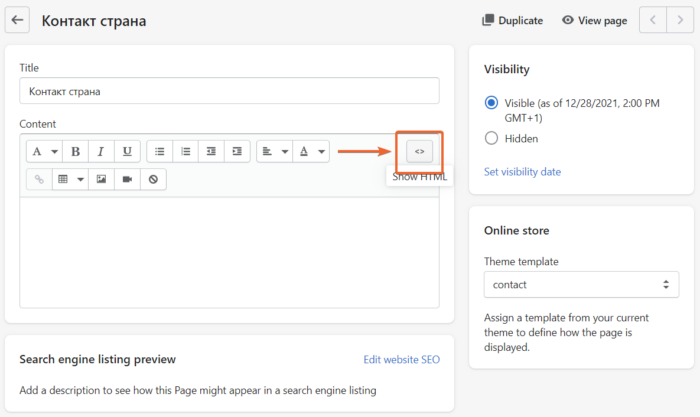Apply underline formatting to text
This screenshot has height=417, width=700.
click(126, 152)
